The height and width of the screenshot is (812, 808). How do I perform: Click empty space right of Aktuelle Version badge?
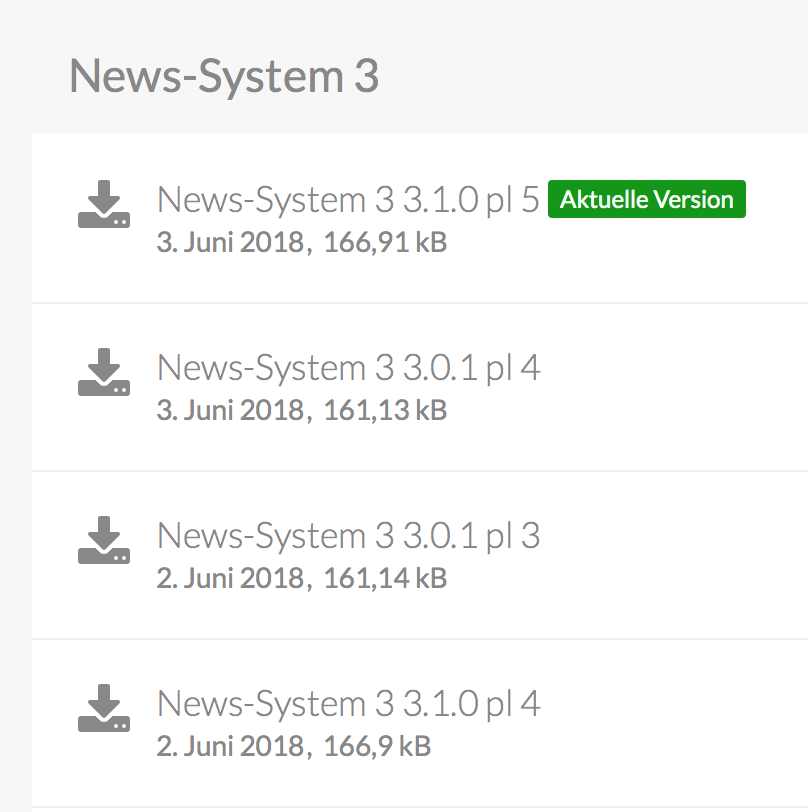tap(775, 200)
